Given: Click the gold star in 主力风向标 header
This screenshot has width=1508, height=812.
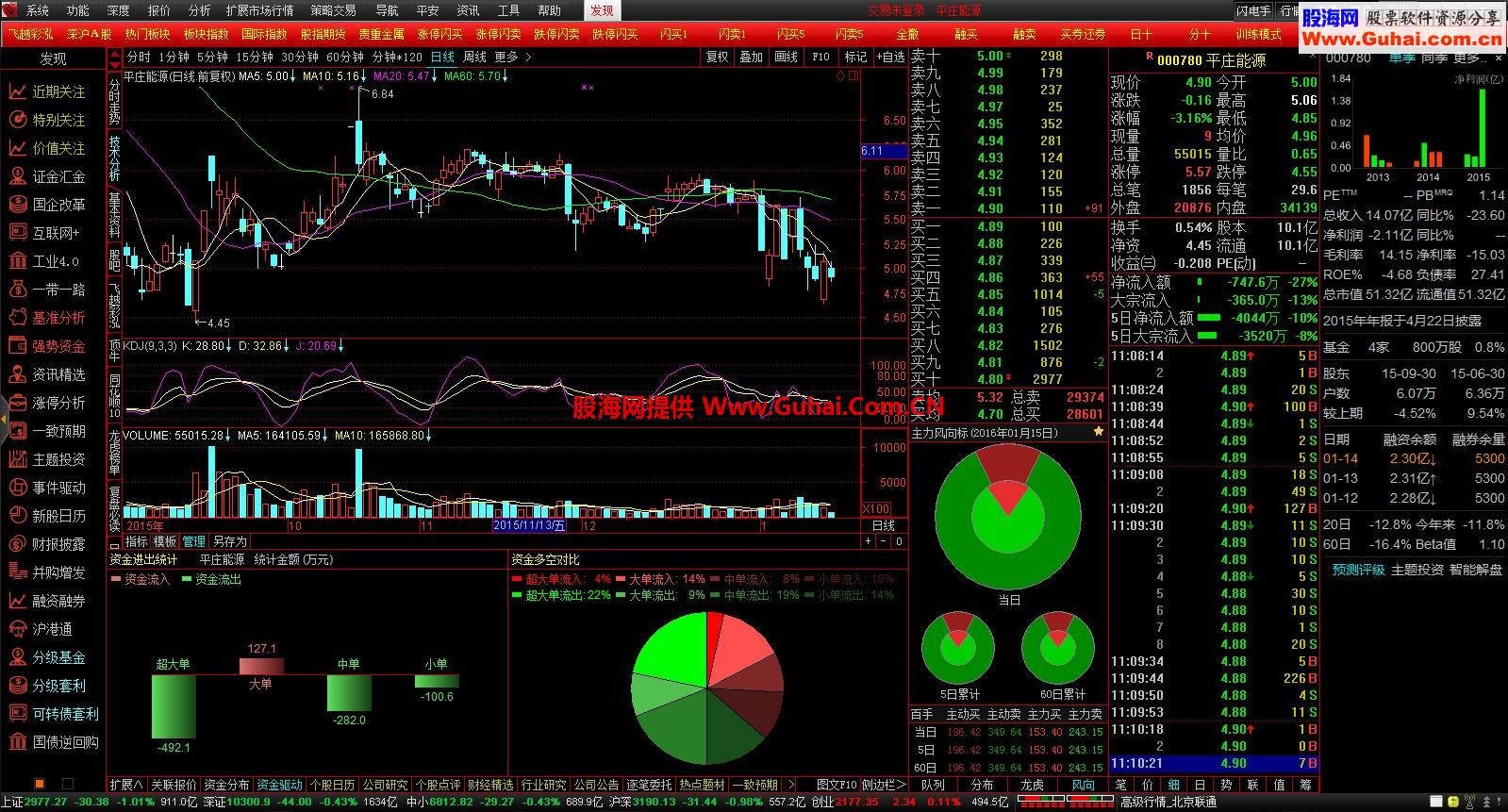Looking at the screenshot, I should pyautogui.click(x=1098, y=432).
